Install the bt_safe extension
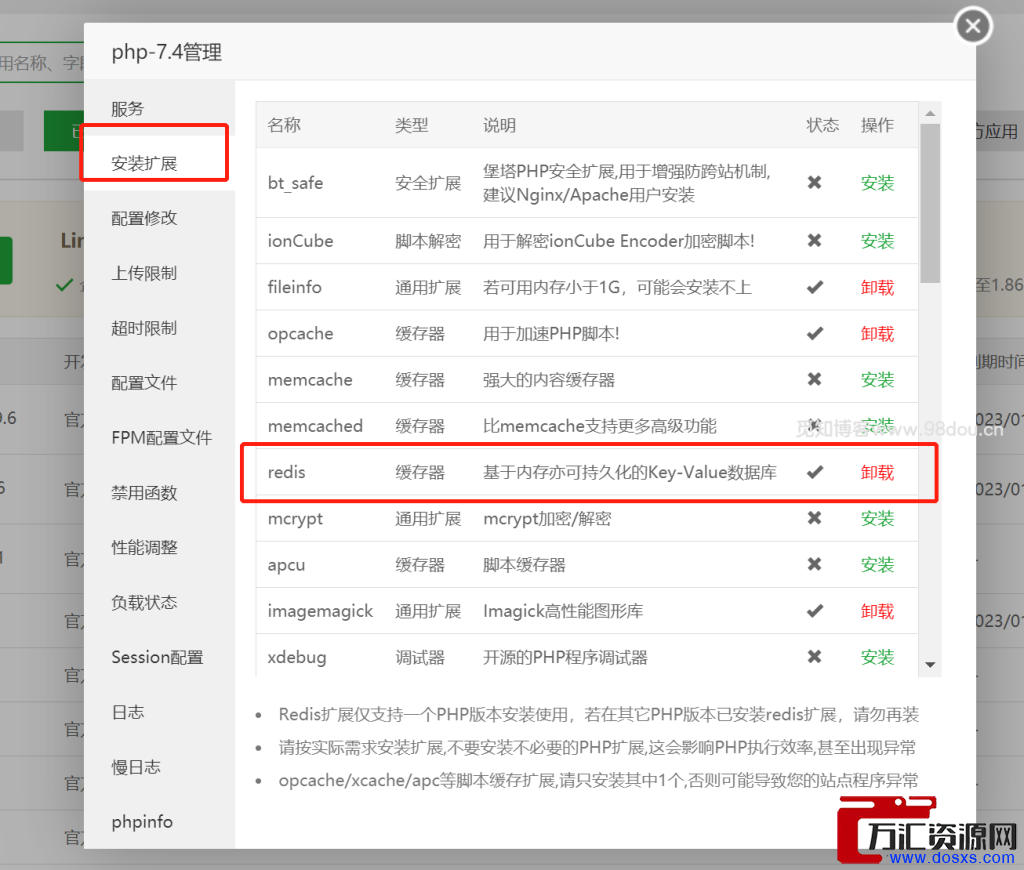 [x=877, y=183]
